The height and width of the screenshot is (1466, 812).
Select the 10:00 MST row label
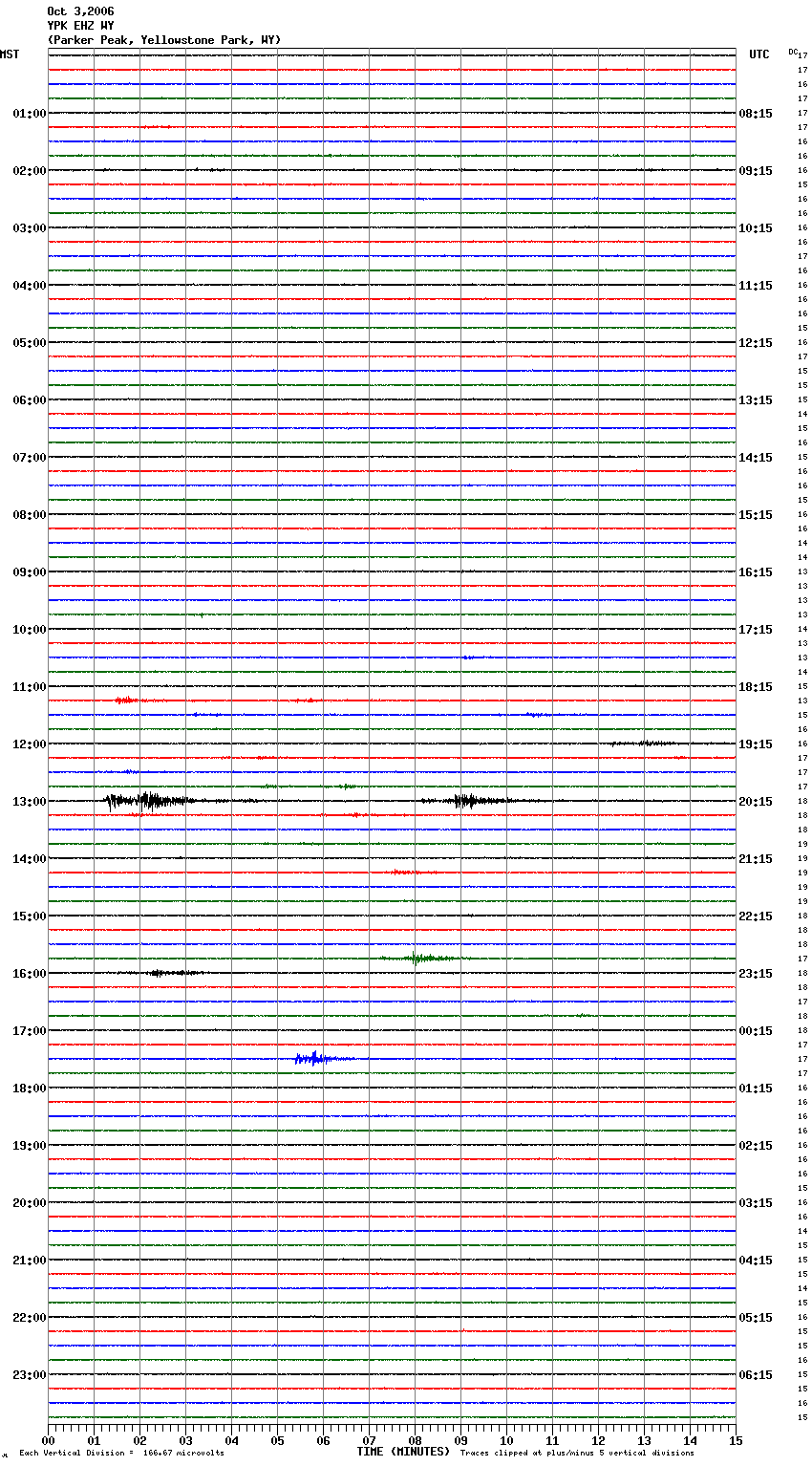point(30,630)
